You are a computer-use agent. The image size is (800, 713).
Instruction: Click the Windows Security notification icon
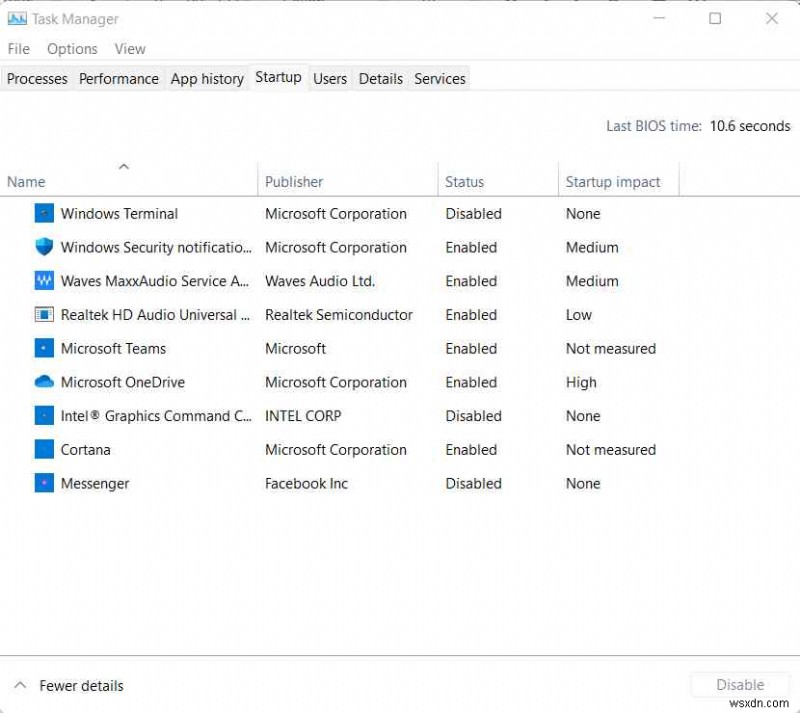point(44,247)
